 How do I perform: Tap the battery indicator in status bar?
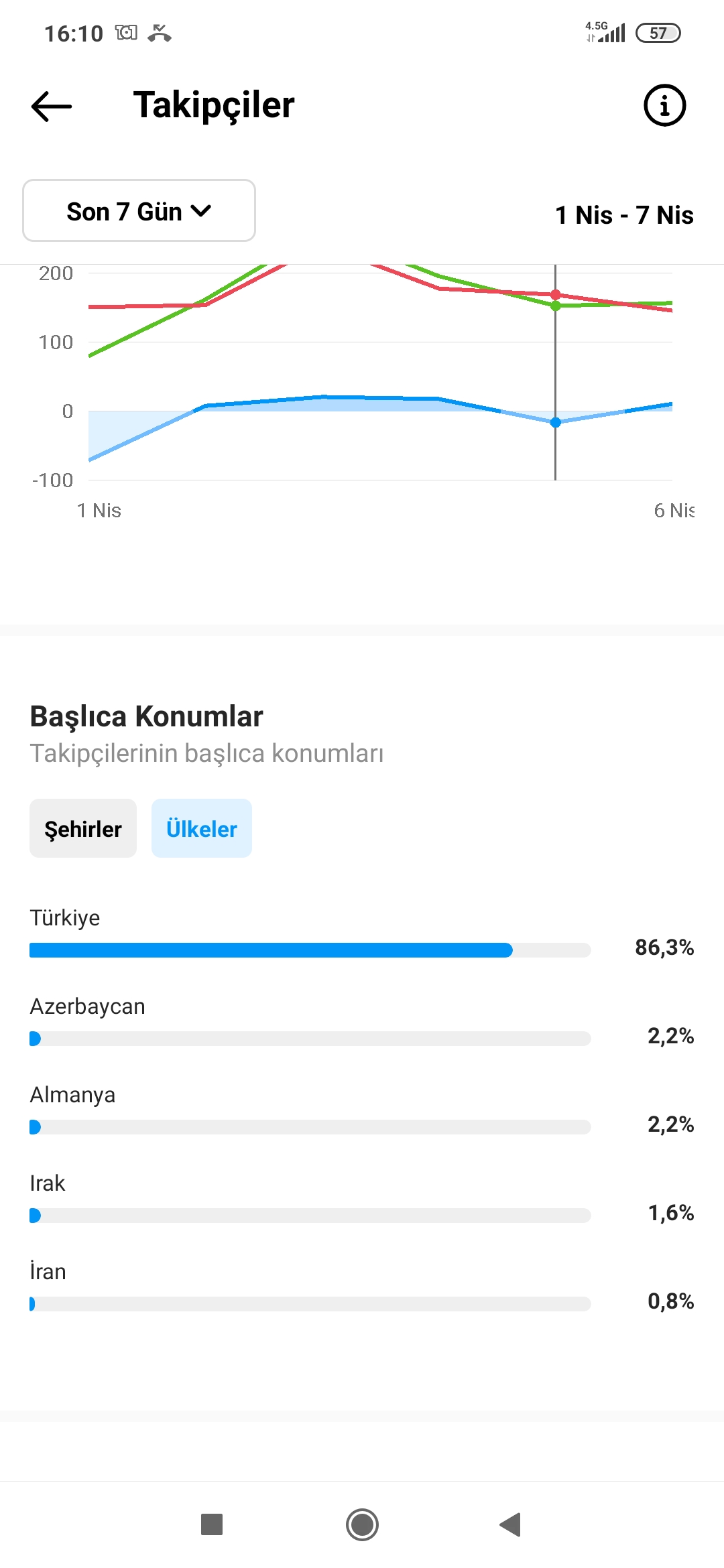click(x=658, y=33)
